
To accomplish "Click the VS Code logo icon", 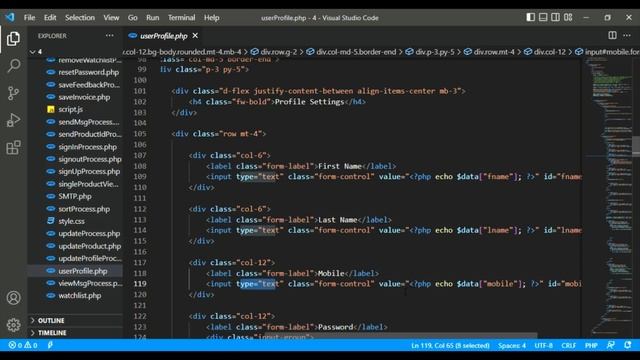I will 10,18.
